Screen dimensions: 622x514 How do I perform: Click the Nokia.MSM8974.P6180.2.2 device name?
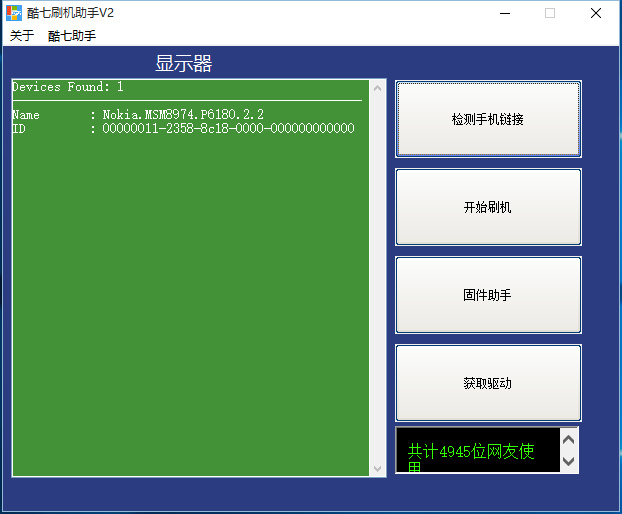[183, 115]
